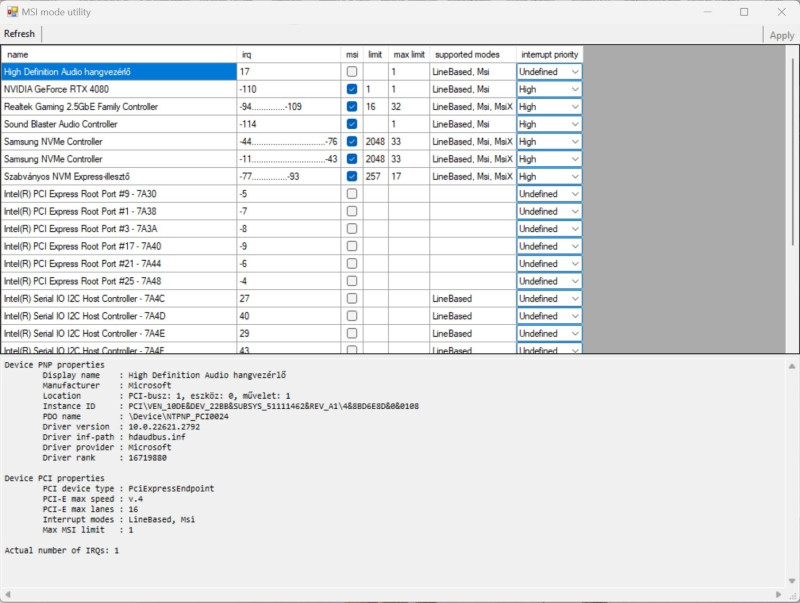Image resolution: width=800 pixels, height=603 pixels.
Task: Uncheck MSI for Samsung NVMe Controller irq -11
Action: (352, 159)
